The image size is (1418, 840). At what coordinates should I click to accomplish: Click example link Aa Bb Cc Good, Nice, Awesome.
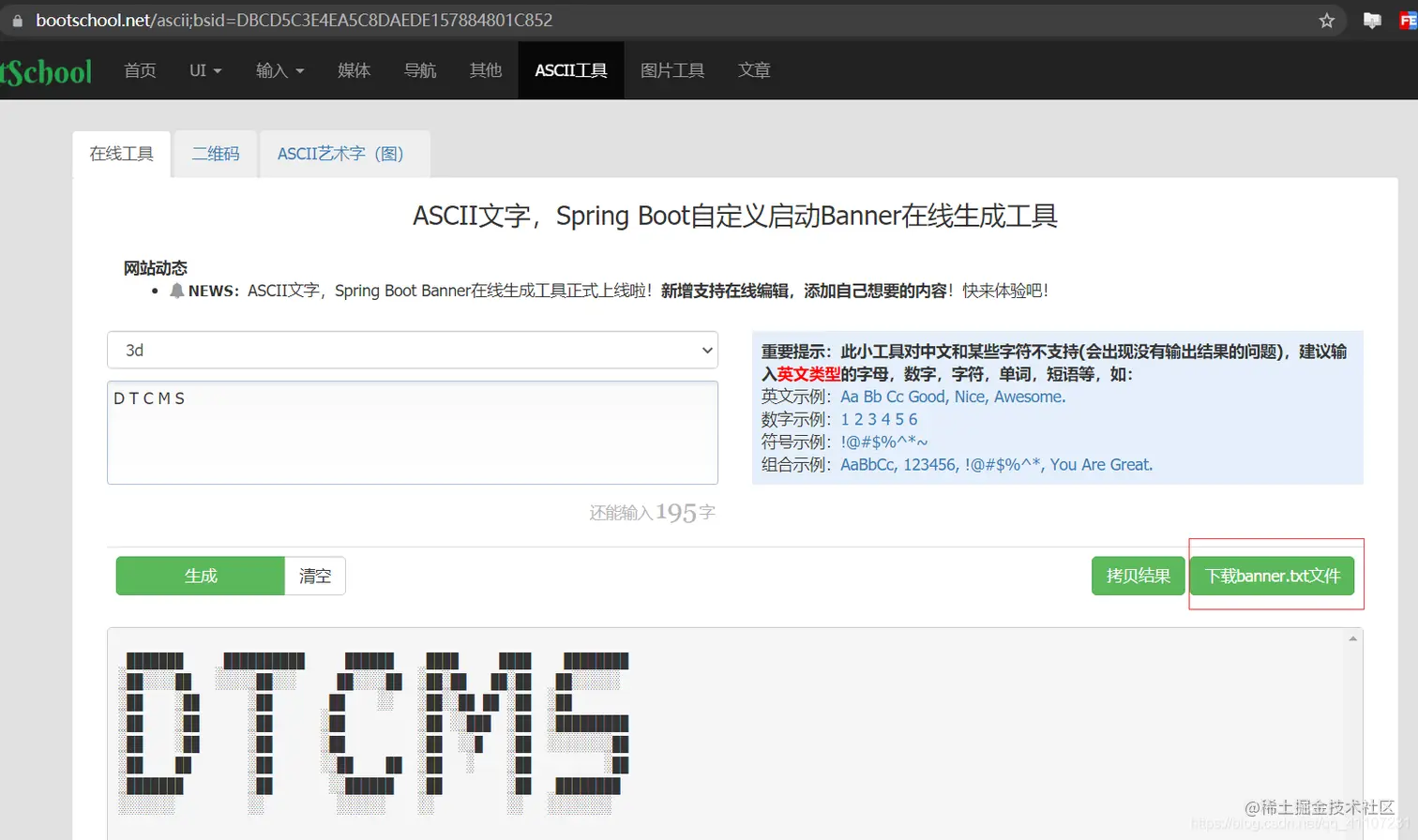[x=953, y=397]
